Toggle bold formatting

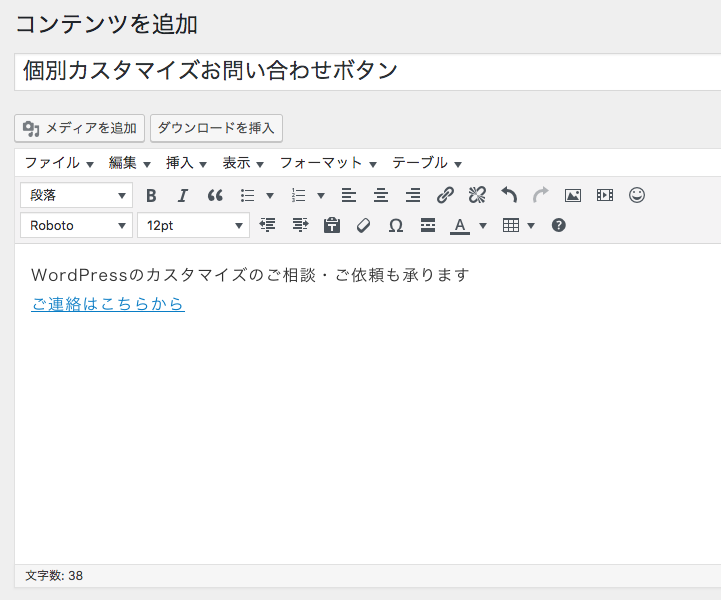coord(151,195)
